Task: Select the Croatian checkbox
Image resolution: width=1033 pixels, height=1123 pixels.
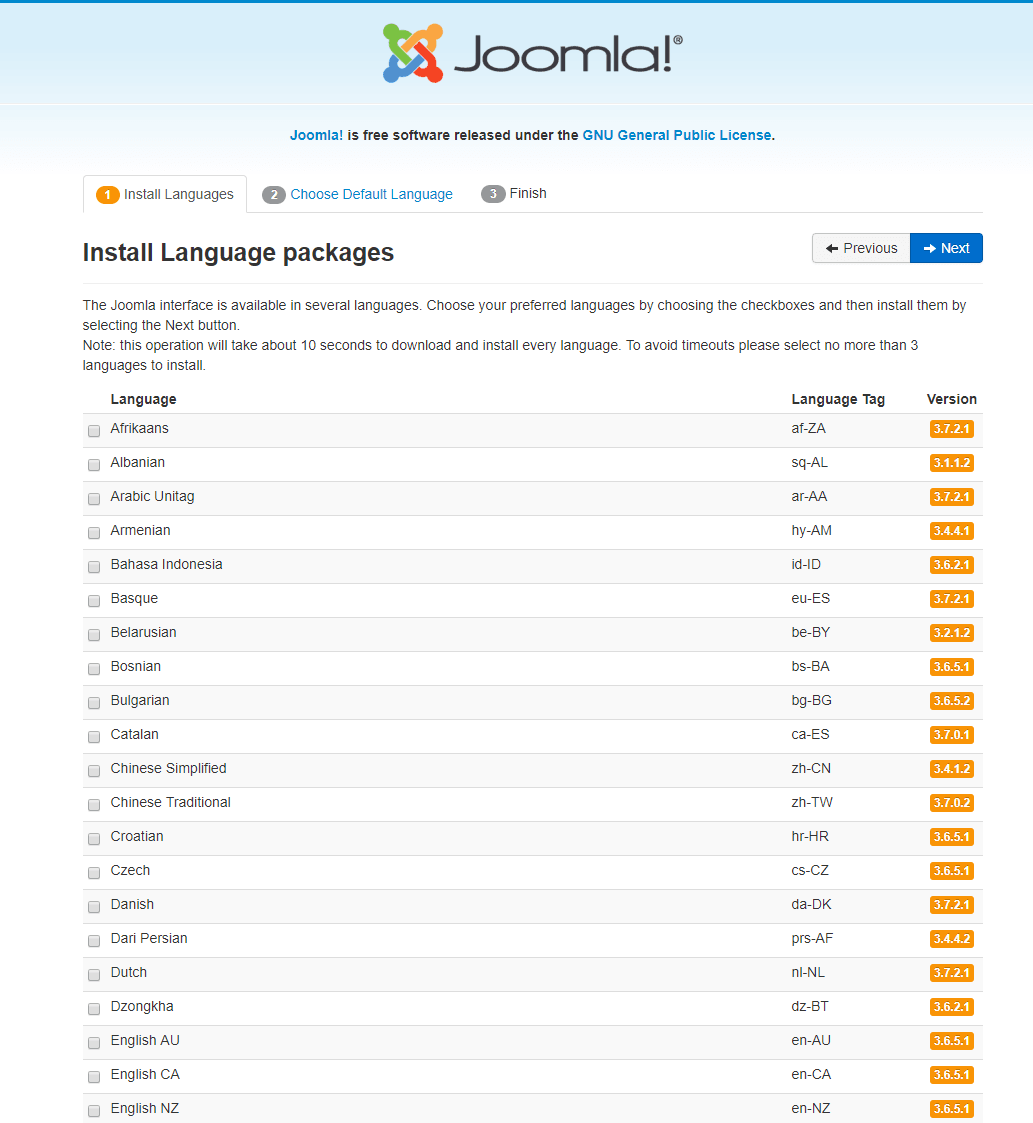Action: (x=94, y=839)
